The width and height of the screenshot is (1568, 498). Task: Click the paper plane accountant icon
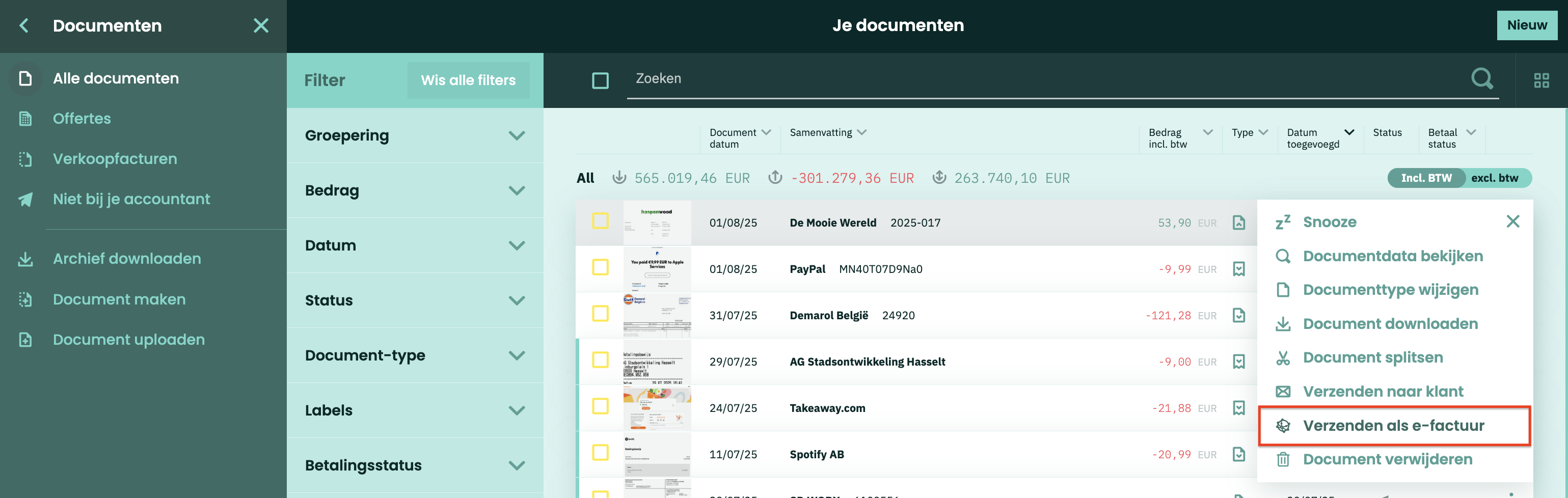click(25, 200)
